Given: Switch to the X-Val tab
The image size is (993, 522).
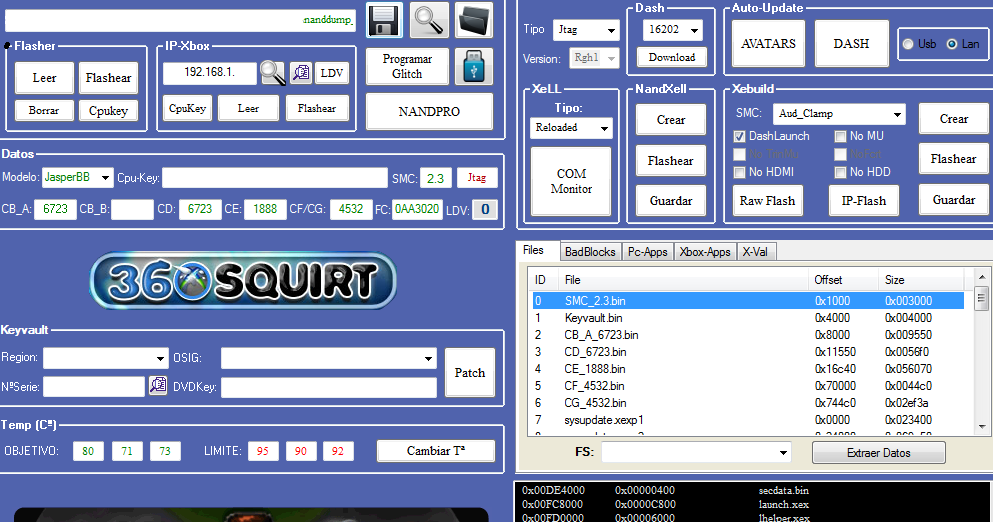Looking at the screenshot, I should point(755,251).
